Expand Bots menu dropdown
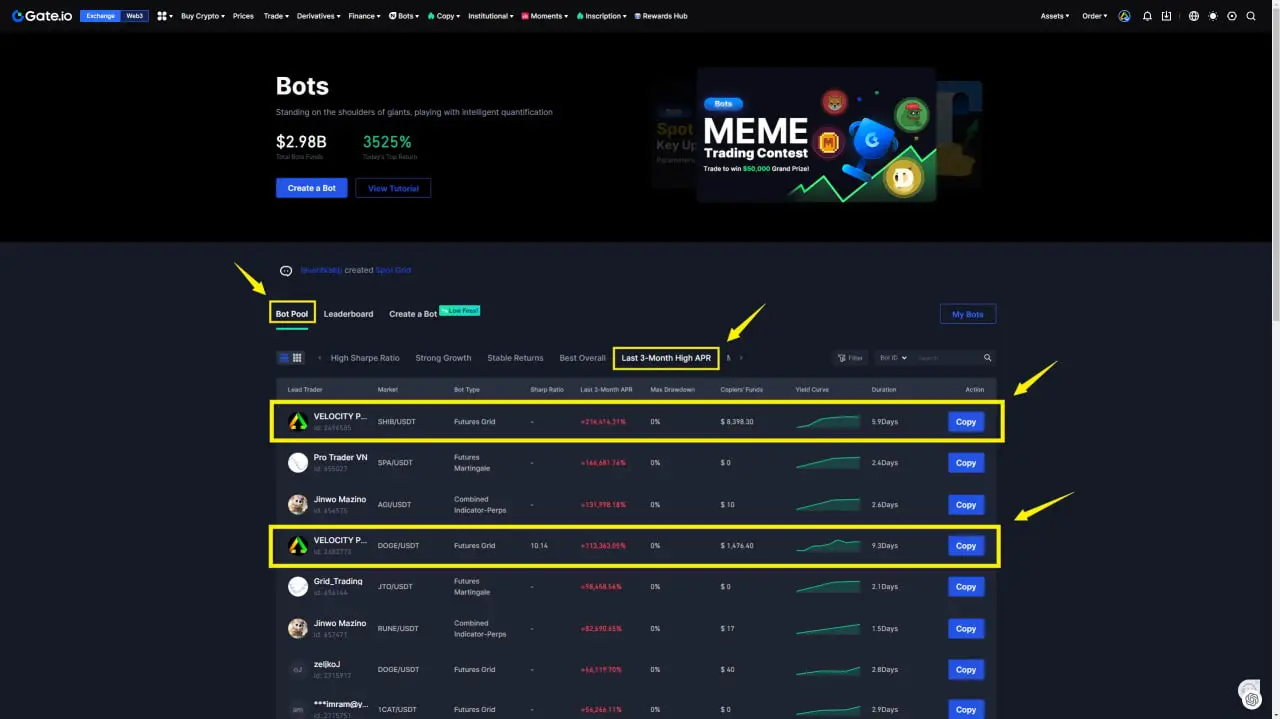The width and height of the screenshot is (1280, 719). point(404,16)
